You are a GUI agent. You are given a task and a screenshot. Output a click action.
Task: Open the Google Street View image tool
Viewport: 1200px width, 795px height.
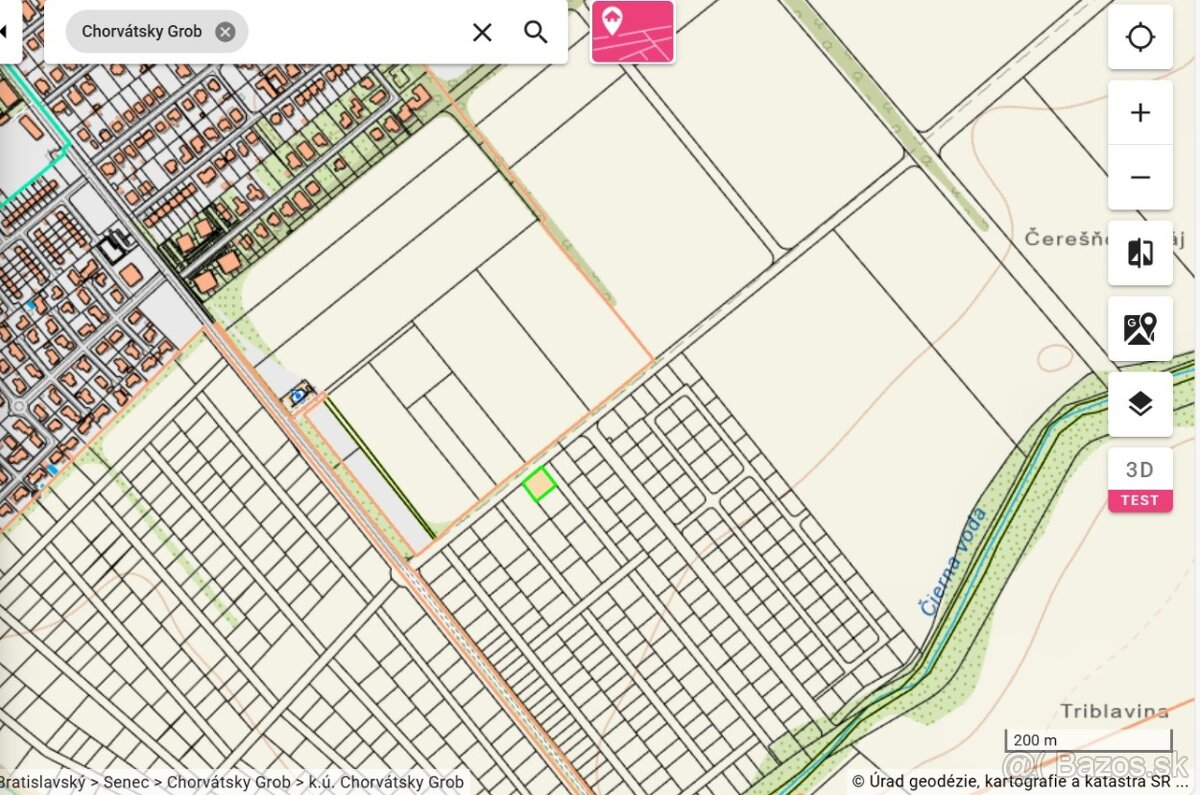tap(1140, 328)
